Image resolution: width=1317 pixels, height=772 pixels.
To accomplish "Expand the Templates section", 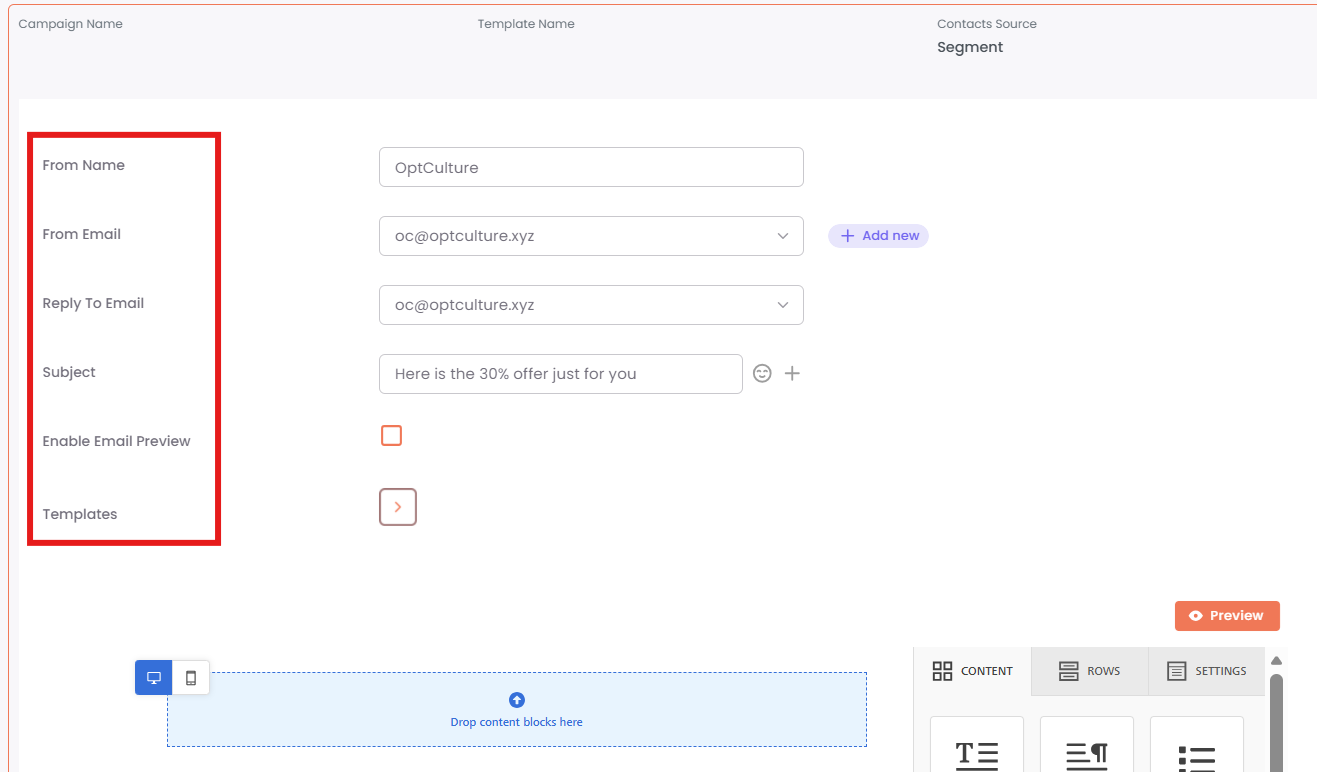I will 398,507.
